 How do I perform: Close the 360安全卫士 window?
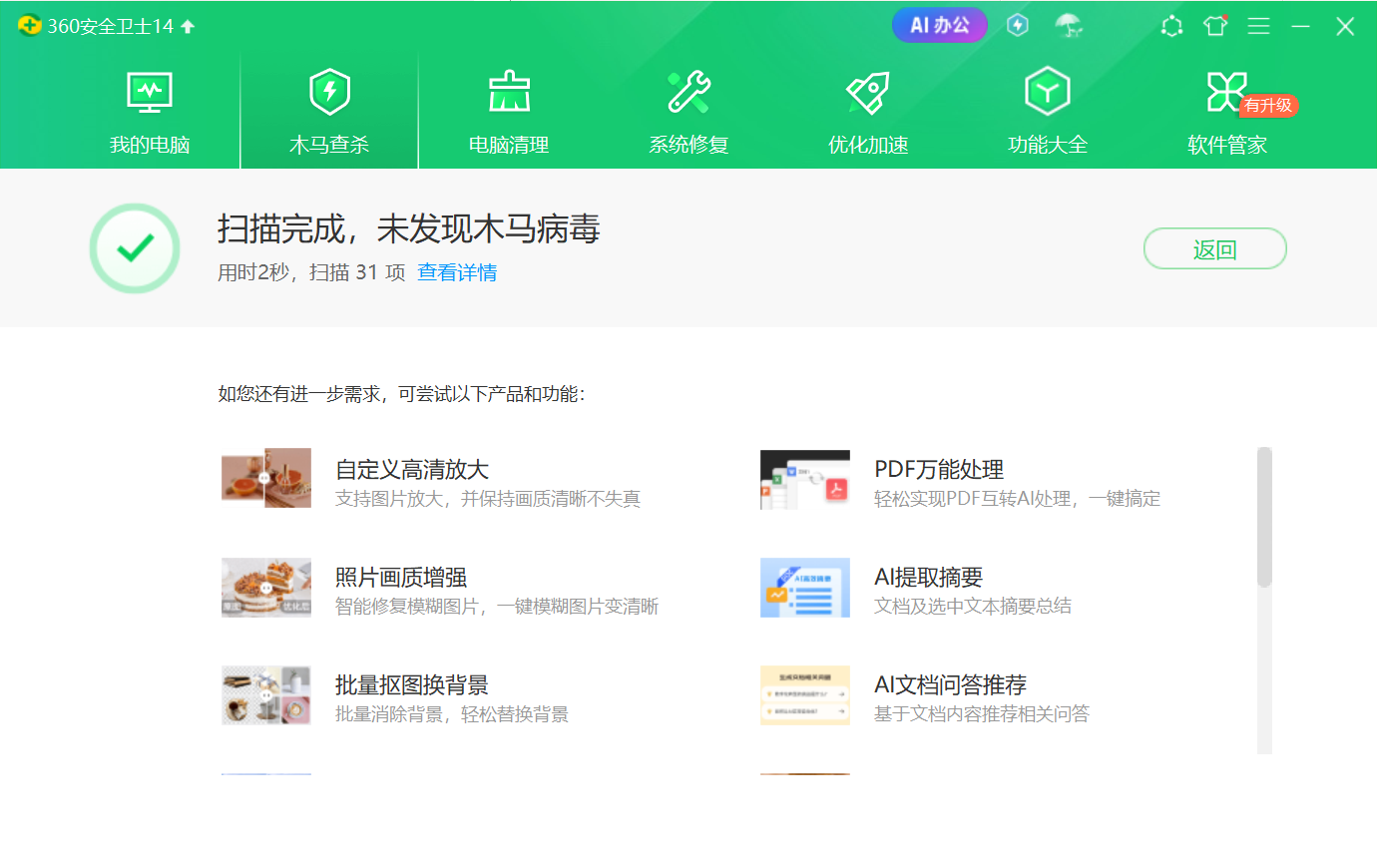(1345, 26)
